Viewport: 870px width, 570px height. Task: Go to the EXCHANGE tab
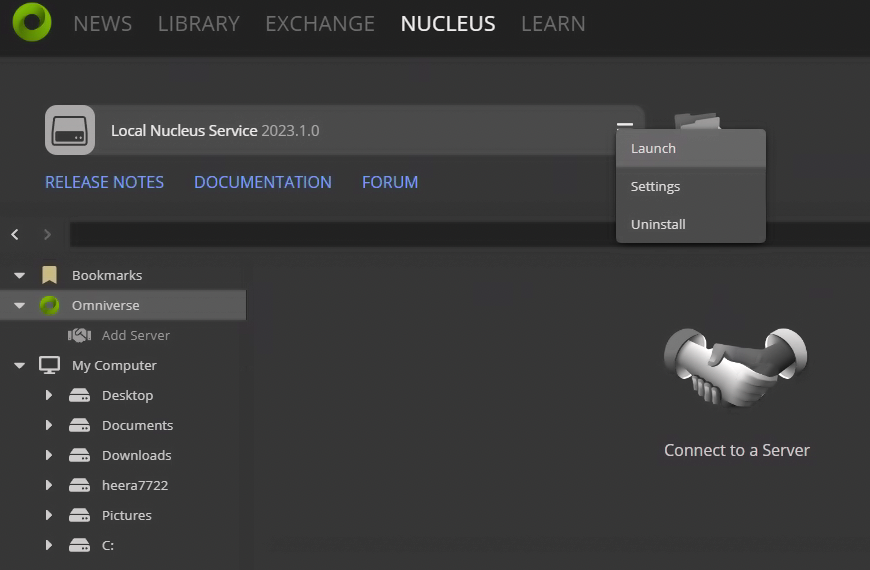click(320, 24)
